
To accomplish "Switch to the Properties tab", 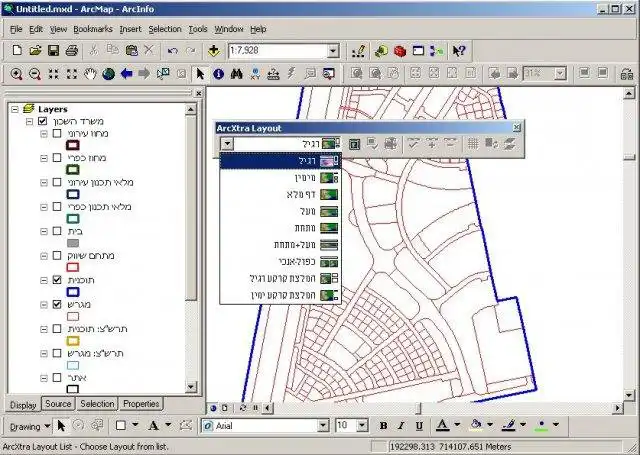I will point(141,404).
